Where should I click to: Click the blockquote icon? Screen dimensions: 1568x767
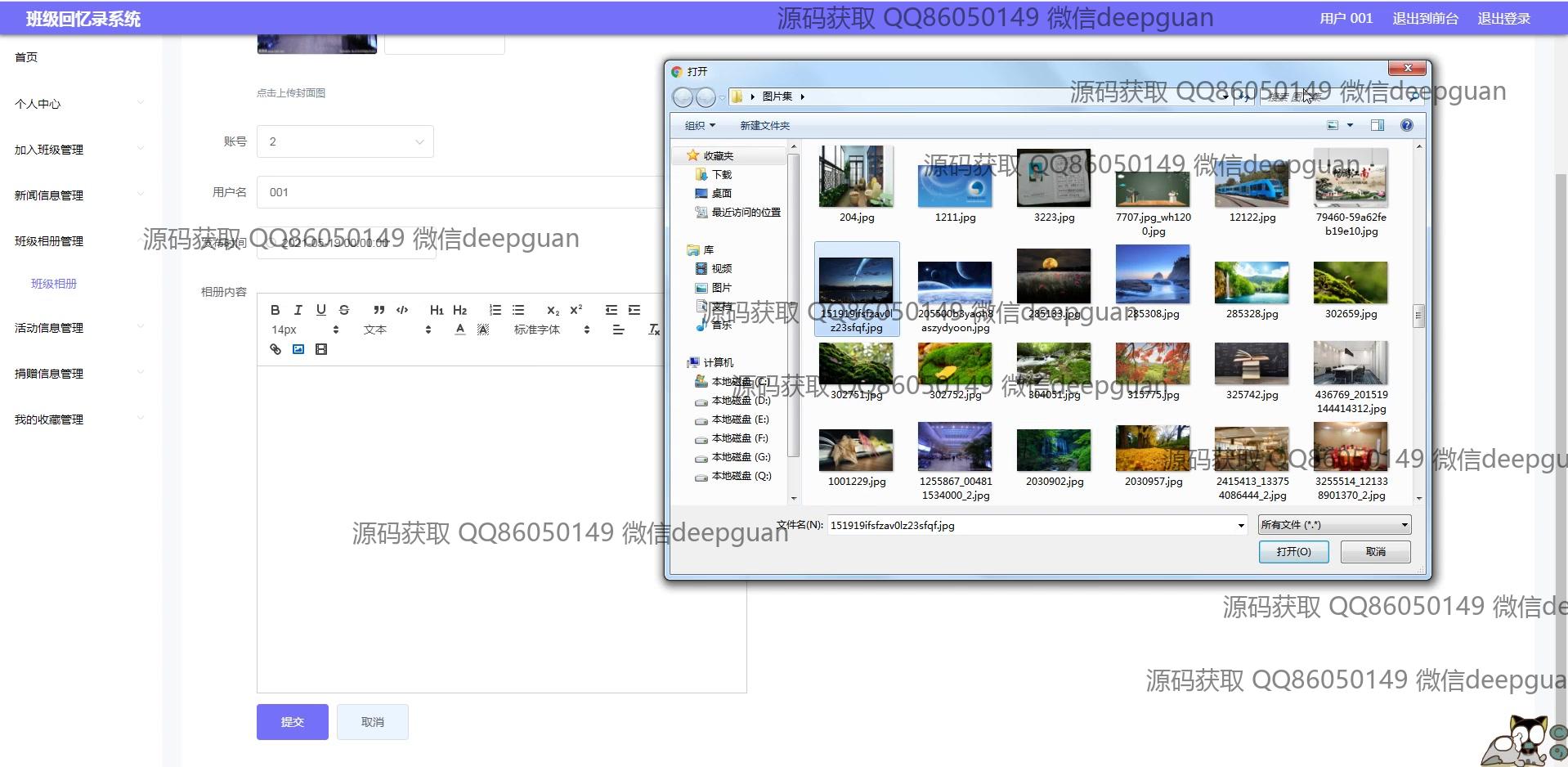[379, 310]
